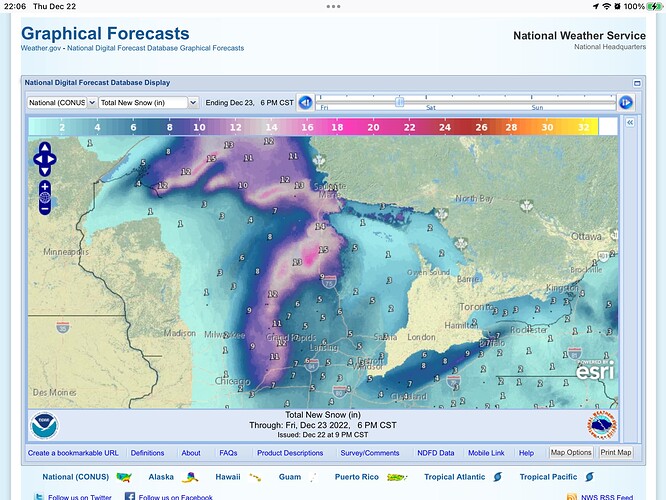The width and height of the screenshot is (666, 500).
Task: Open the Total New Snow element dropdown
Action: tap(148, 102)
